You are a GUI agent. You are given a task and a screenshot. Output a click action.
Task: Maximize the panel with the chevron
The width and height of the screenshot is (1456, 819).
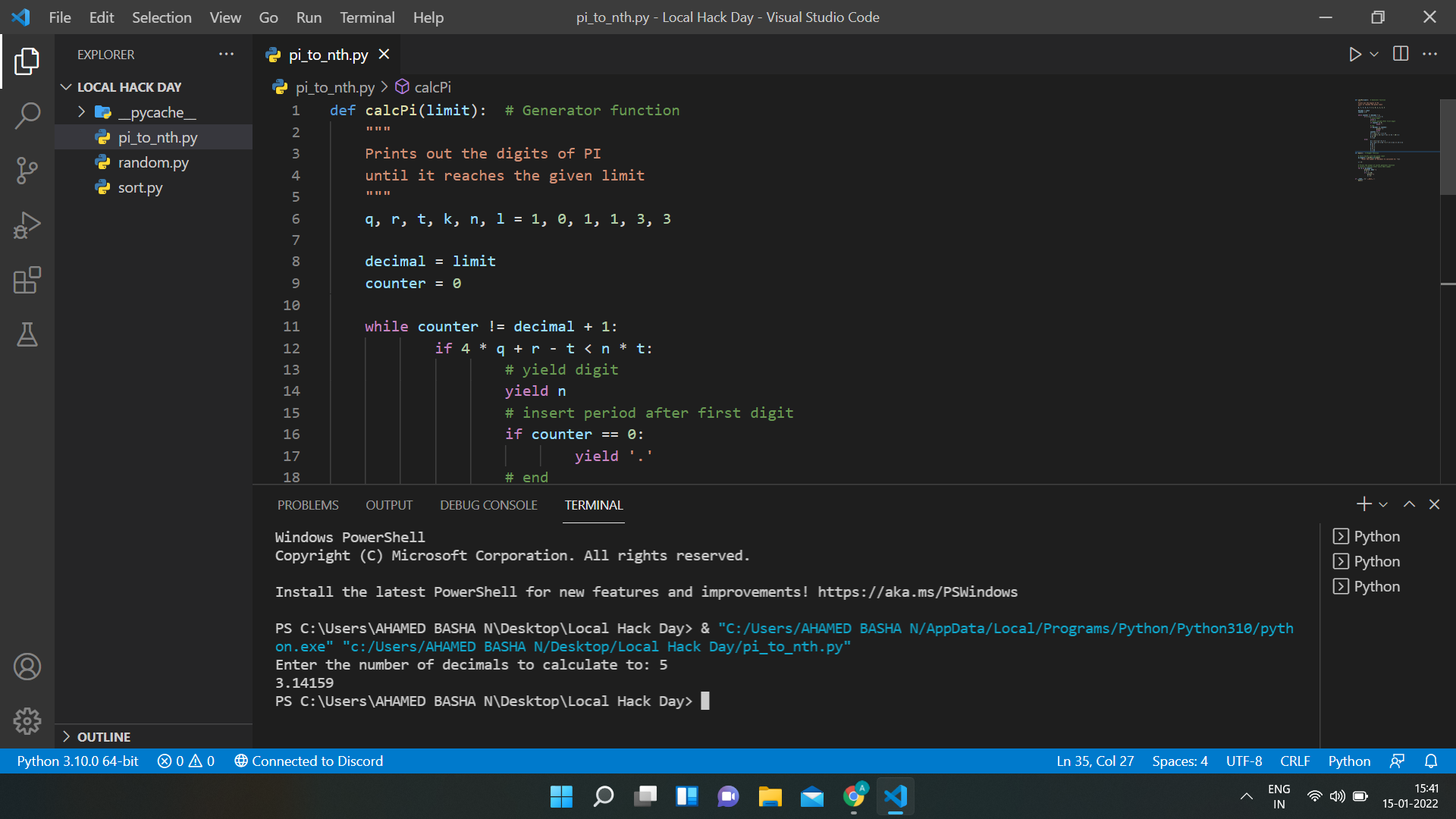point(1409,504)
